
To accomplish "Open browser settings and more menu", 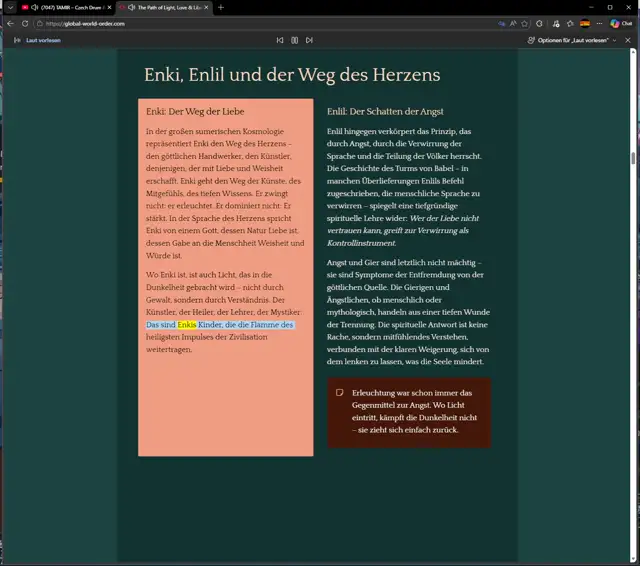I will (599, 23).
